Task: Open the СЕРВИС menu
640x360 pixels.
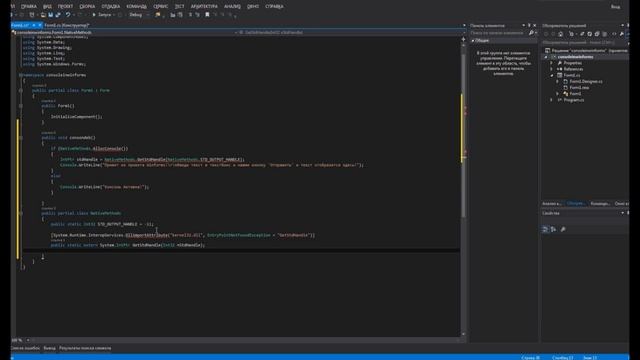Action: coord(161,7)
